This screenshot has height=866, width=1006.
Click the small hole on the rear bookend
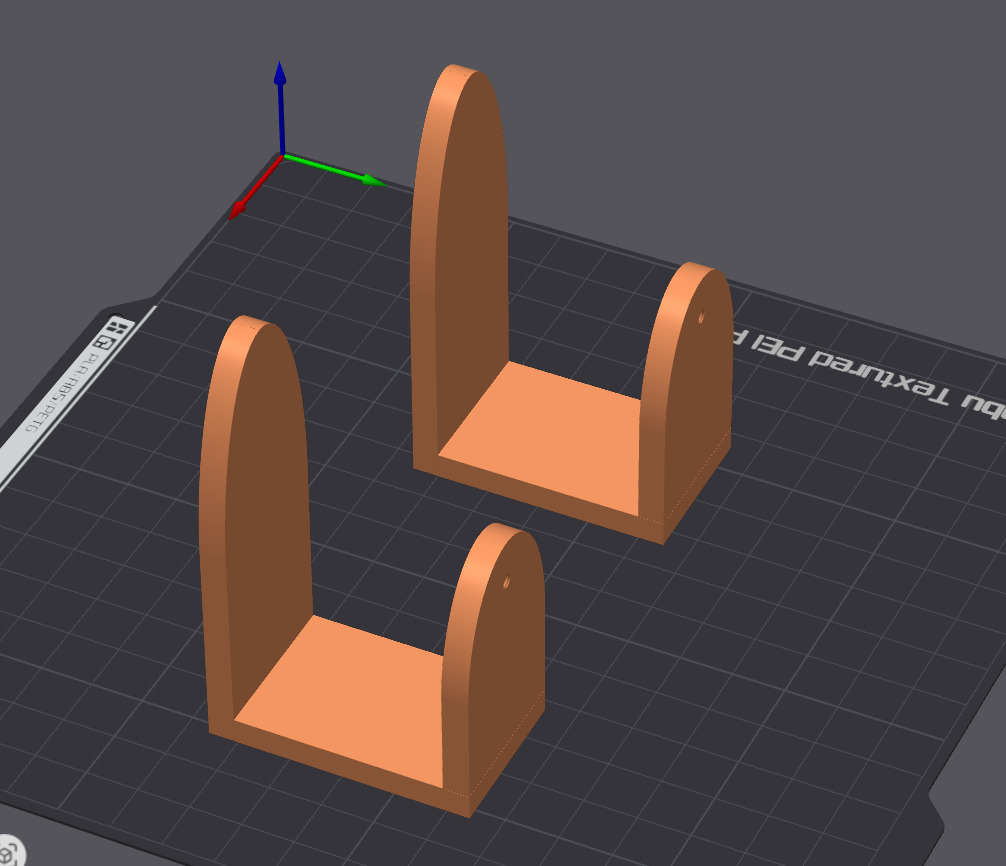701,316
